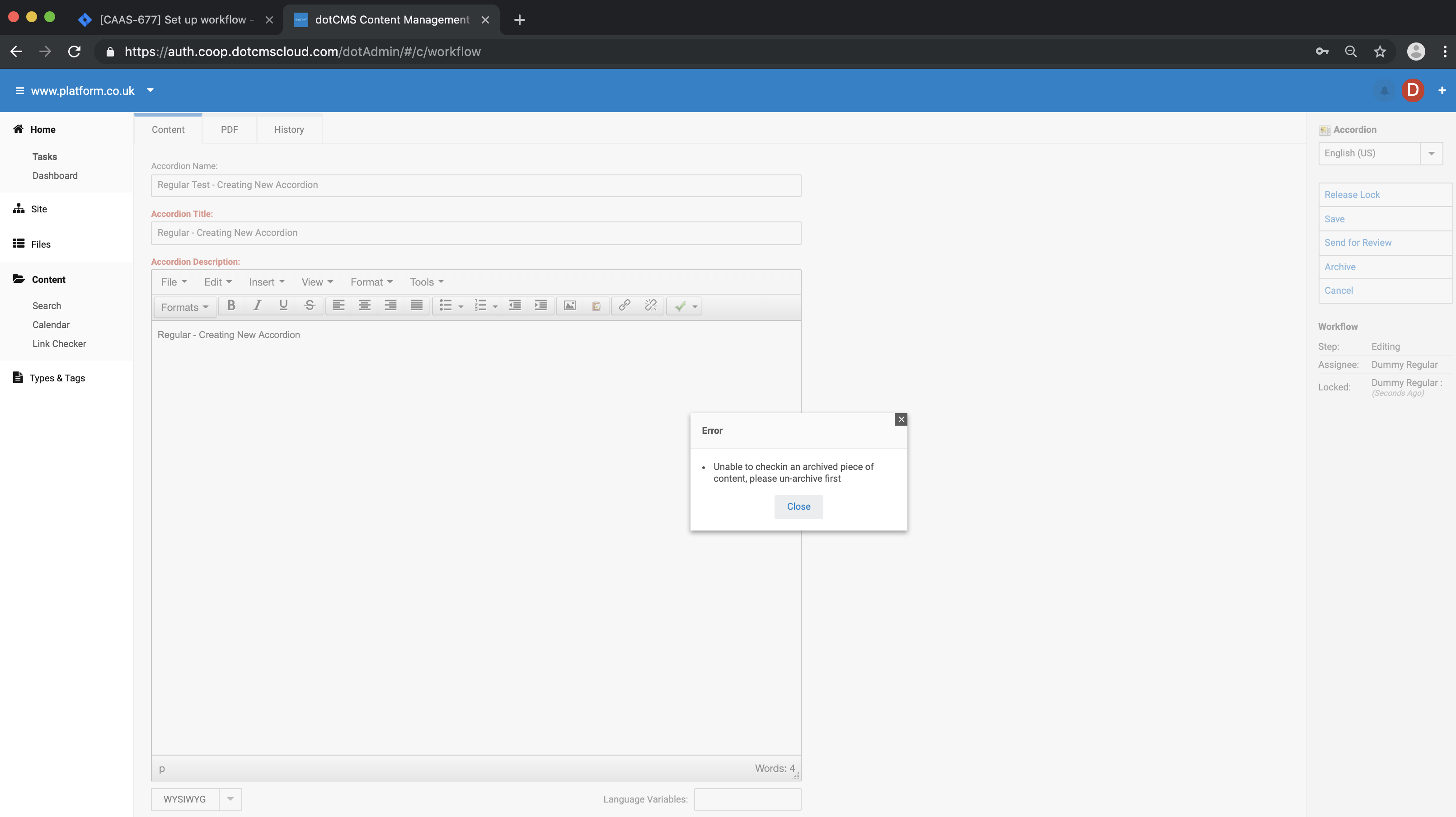Click the Send for Review action
The height and width of the screenshot is (817, 1456).
tap(1357, 242)
